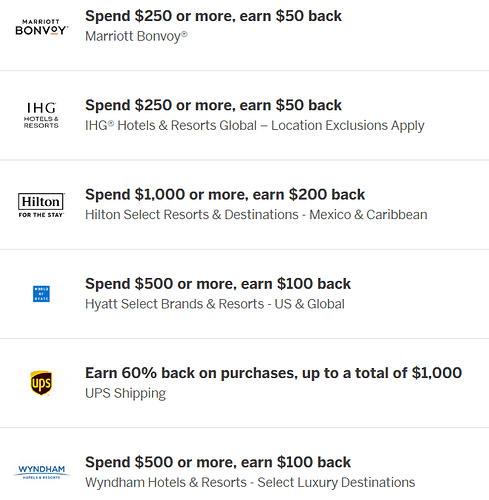
Task: Open IHG "Spend $250 or more" offer headline
Action: (213, 105)
